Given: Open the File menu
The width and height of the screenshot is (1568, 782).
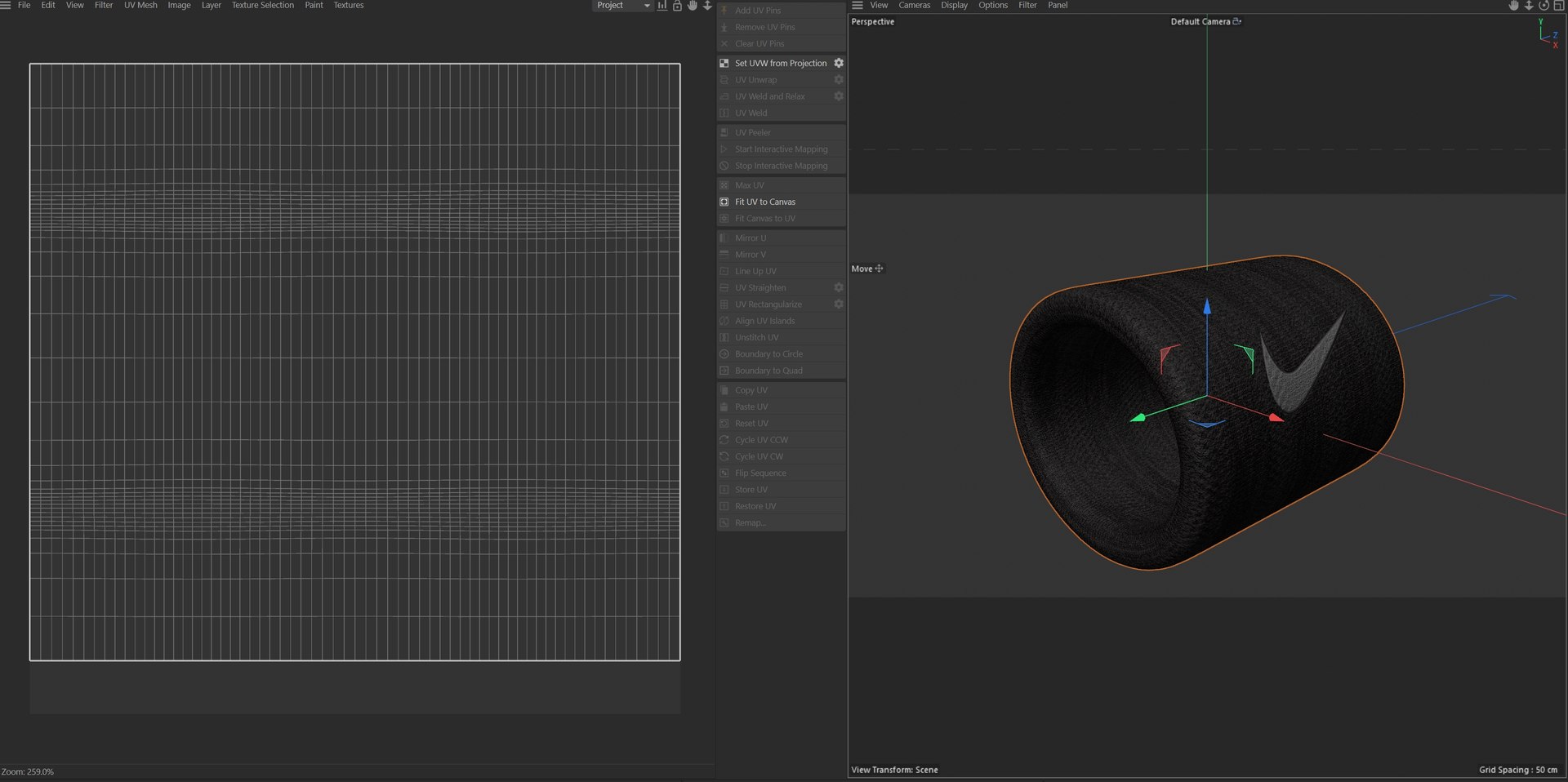Looking at the screenshot, I should point(24,5).
